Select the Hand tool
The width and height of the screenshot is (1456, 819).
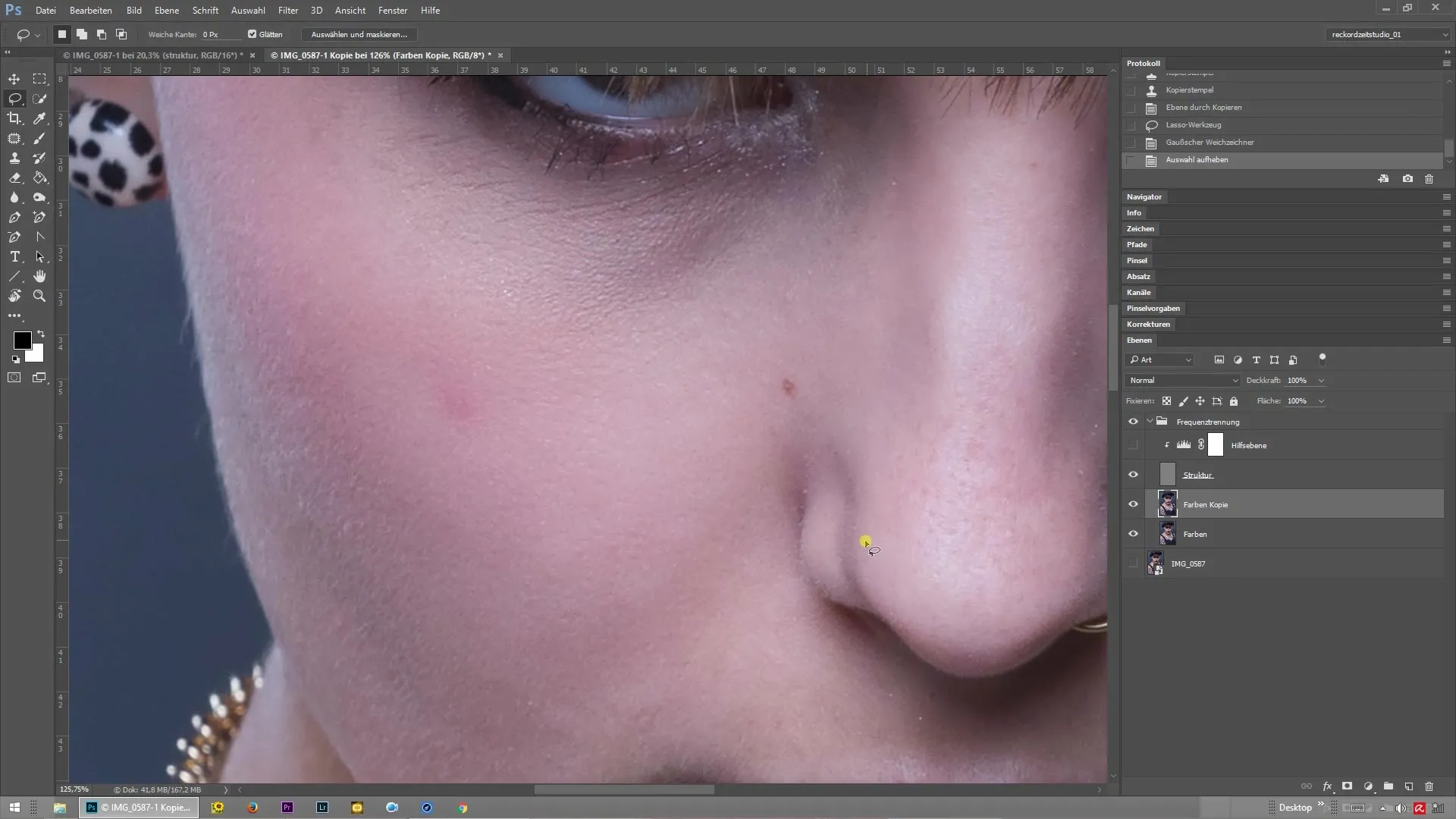[39, 276]
